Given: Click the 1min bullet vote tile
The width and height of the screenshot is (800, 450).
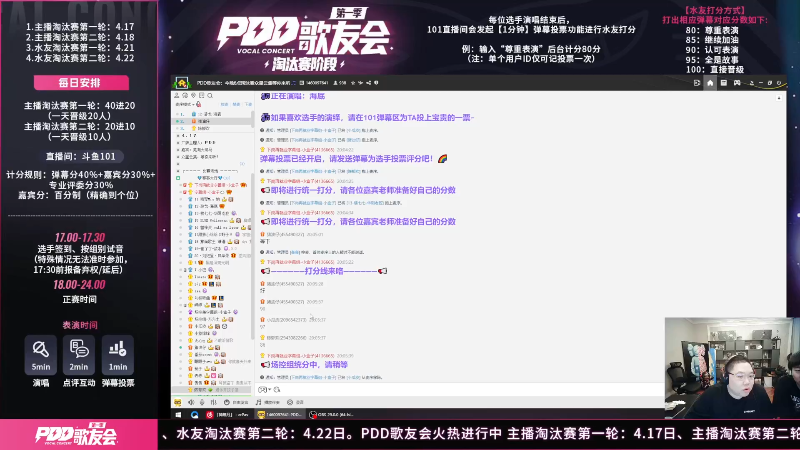Looking at the screenshot, I should [117, 355].
